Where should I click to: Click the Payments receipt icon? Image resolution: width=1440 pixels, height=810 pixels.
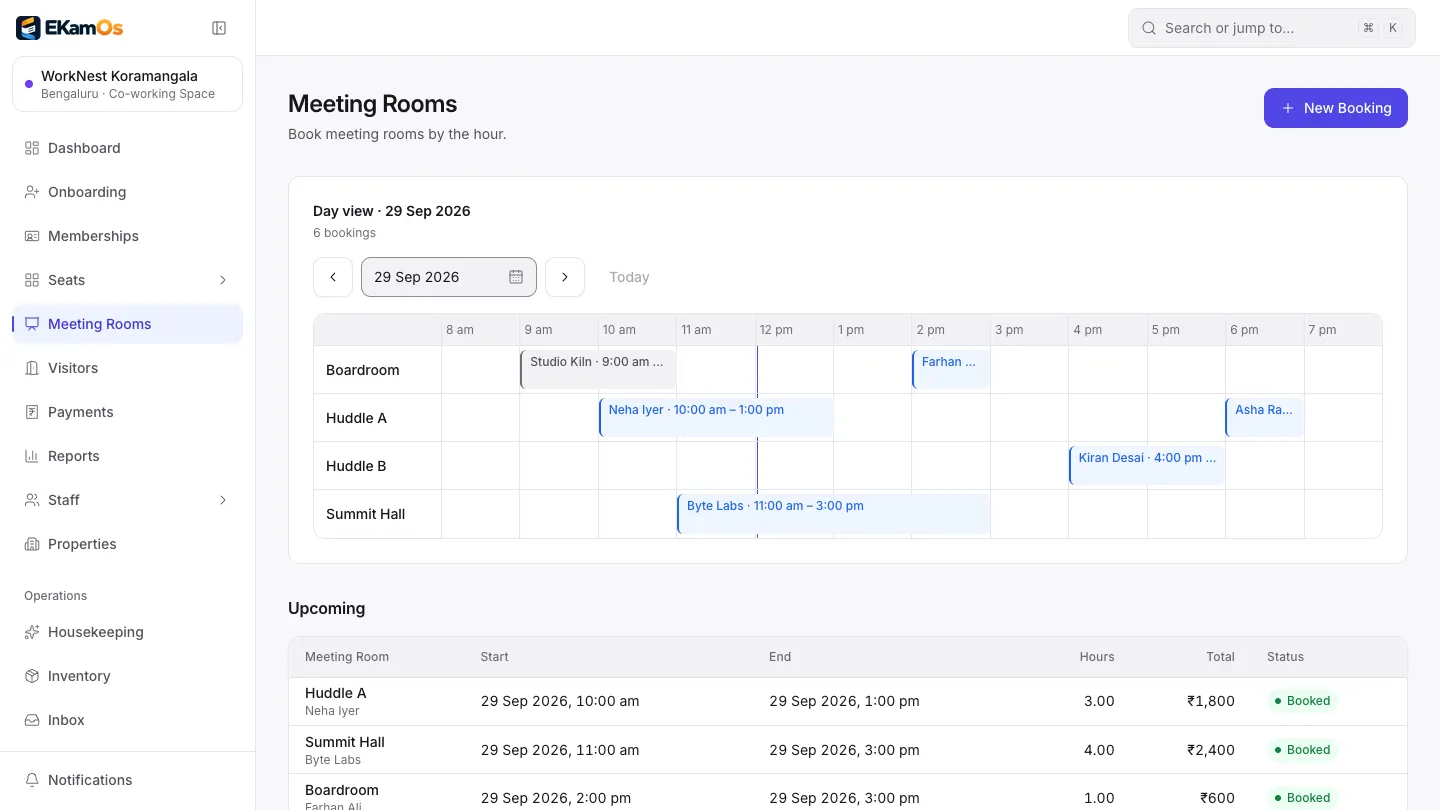[32, 412]
